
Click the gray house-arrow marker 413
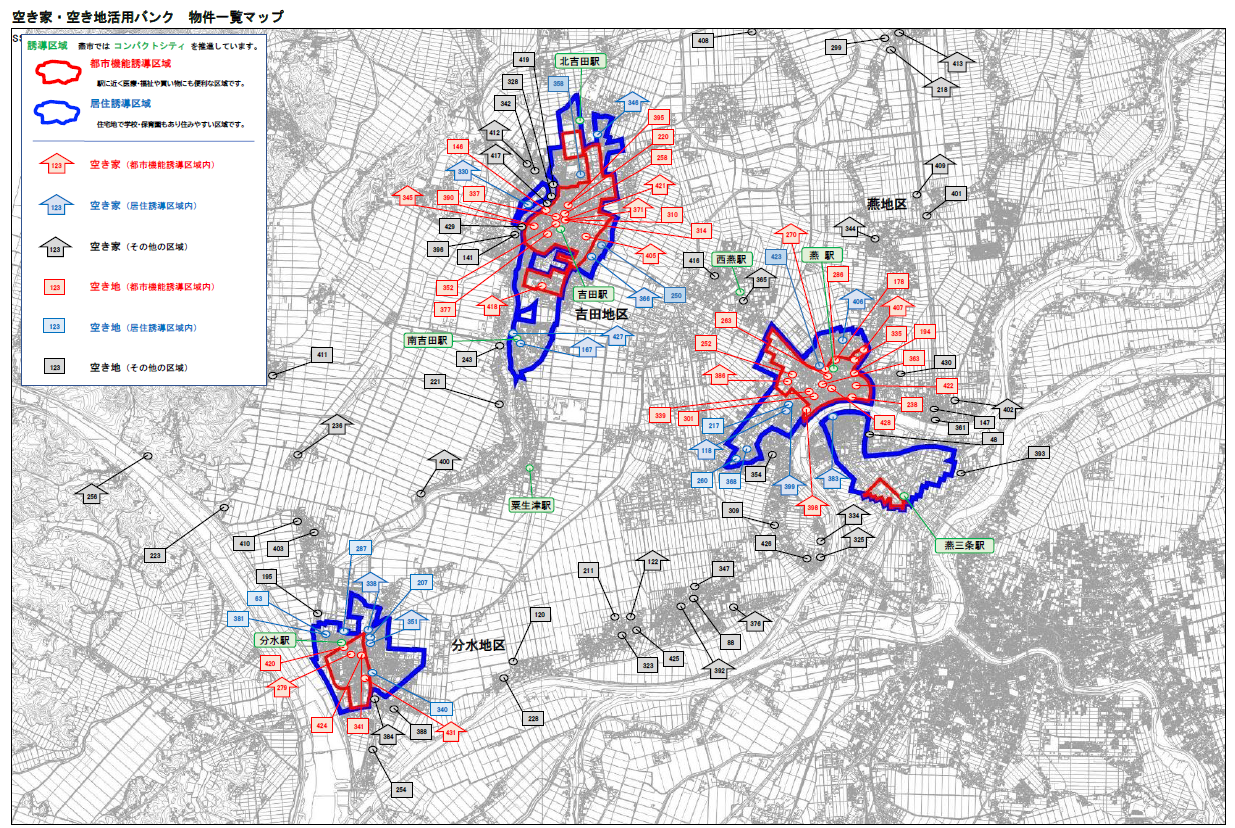click(x=956, y=62)
